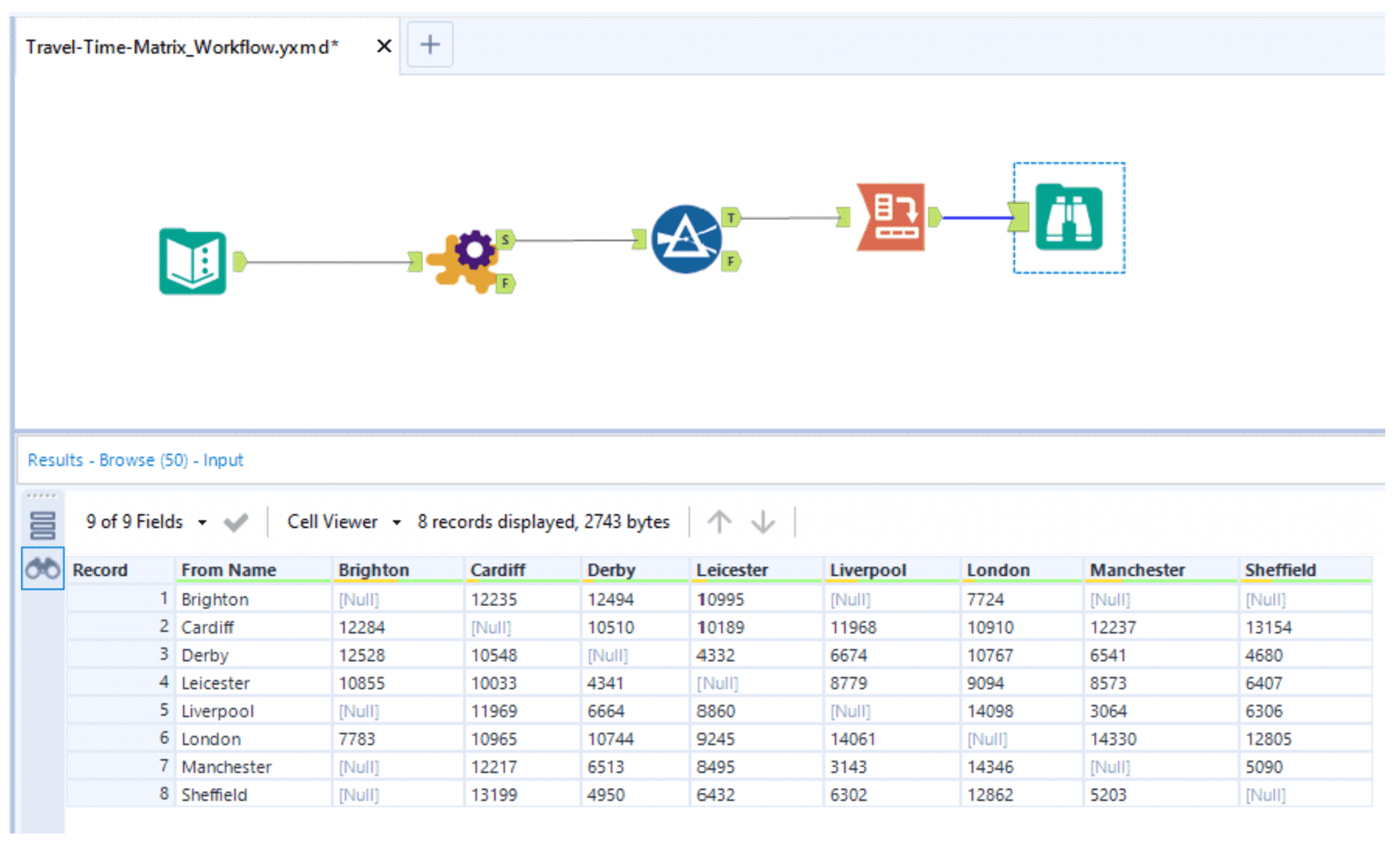Close the Travel-Time-Matrix workflow tab

(x=383, y=47)
